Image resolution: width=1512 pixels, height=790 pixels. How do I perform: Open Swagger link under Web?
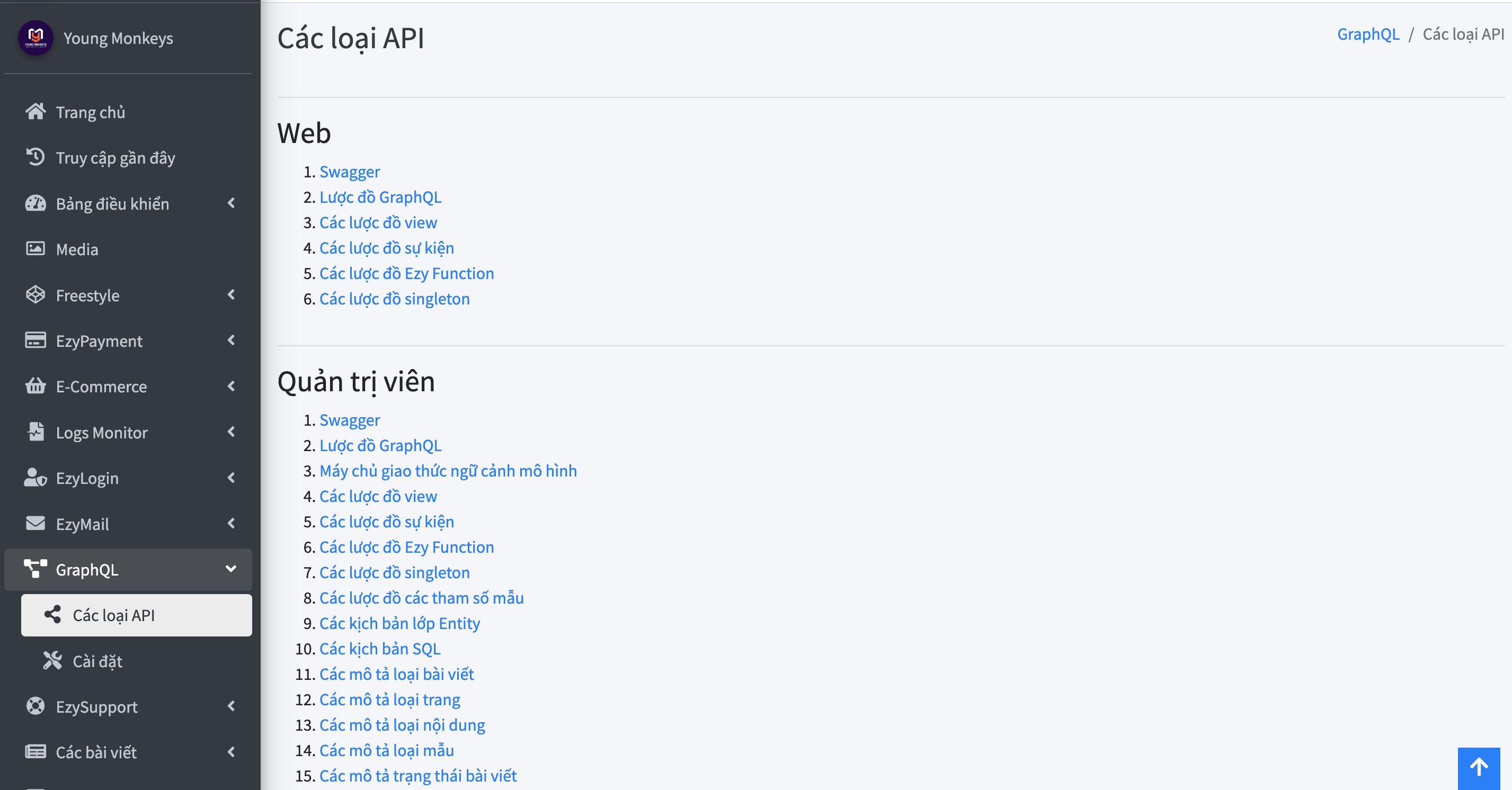click(x=349, y=172)
